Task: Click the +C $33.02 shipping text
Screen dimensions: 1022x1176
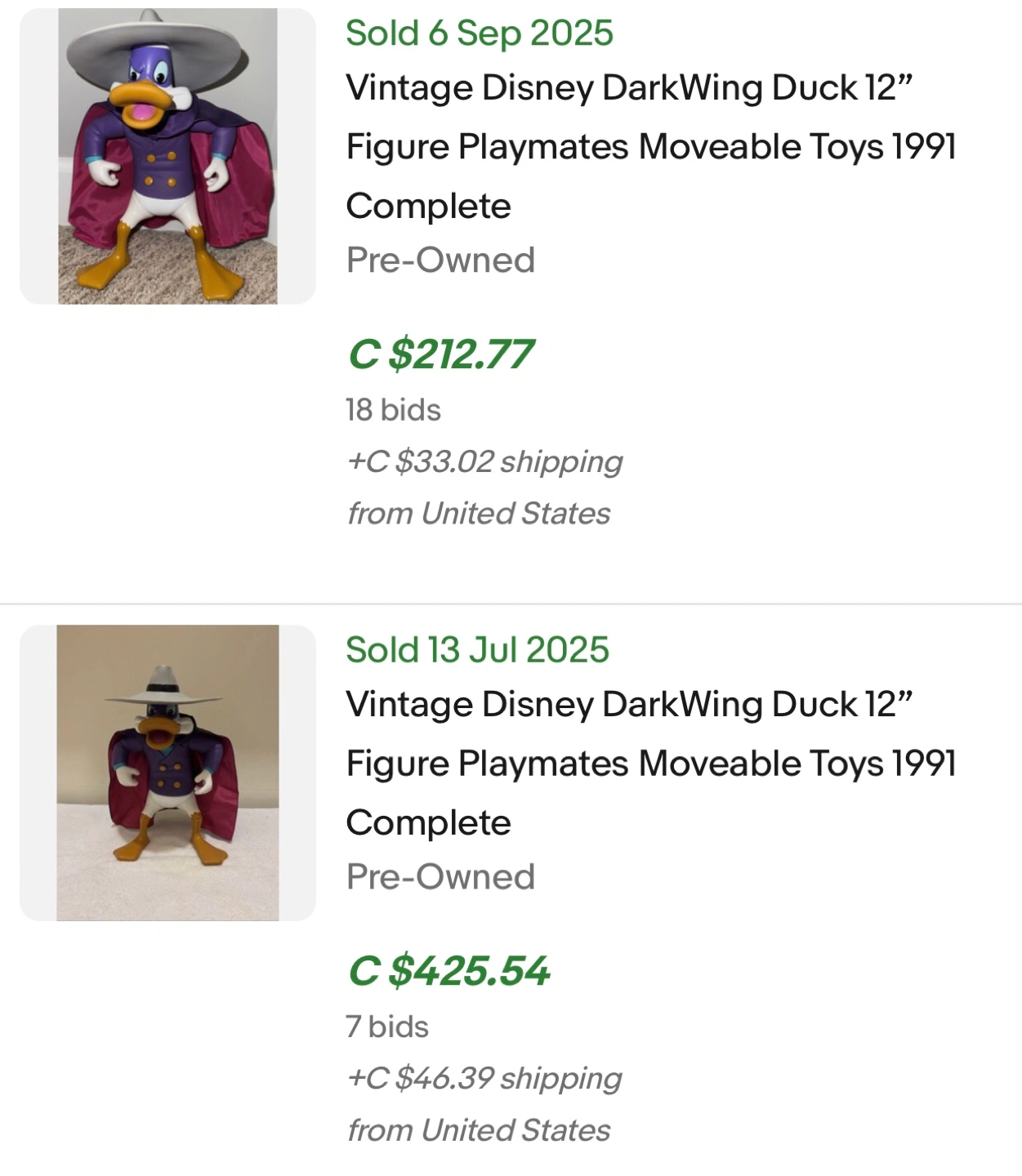Action: point(484,461)
